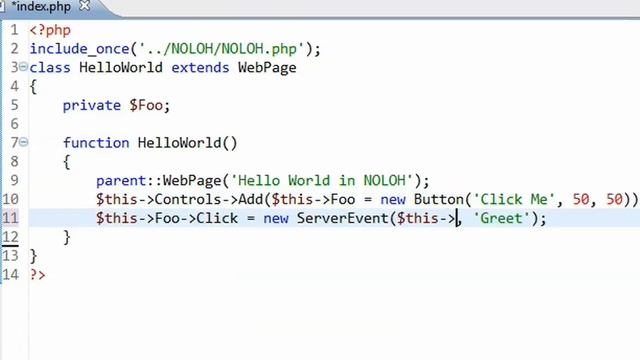Viewport: 640px width, 360px height.
Task: Click the WebPage class name on line 3
Action: (x=267, y=68)
